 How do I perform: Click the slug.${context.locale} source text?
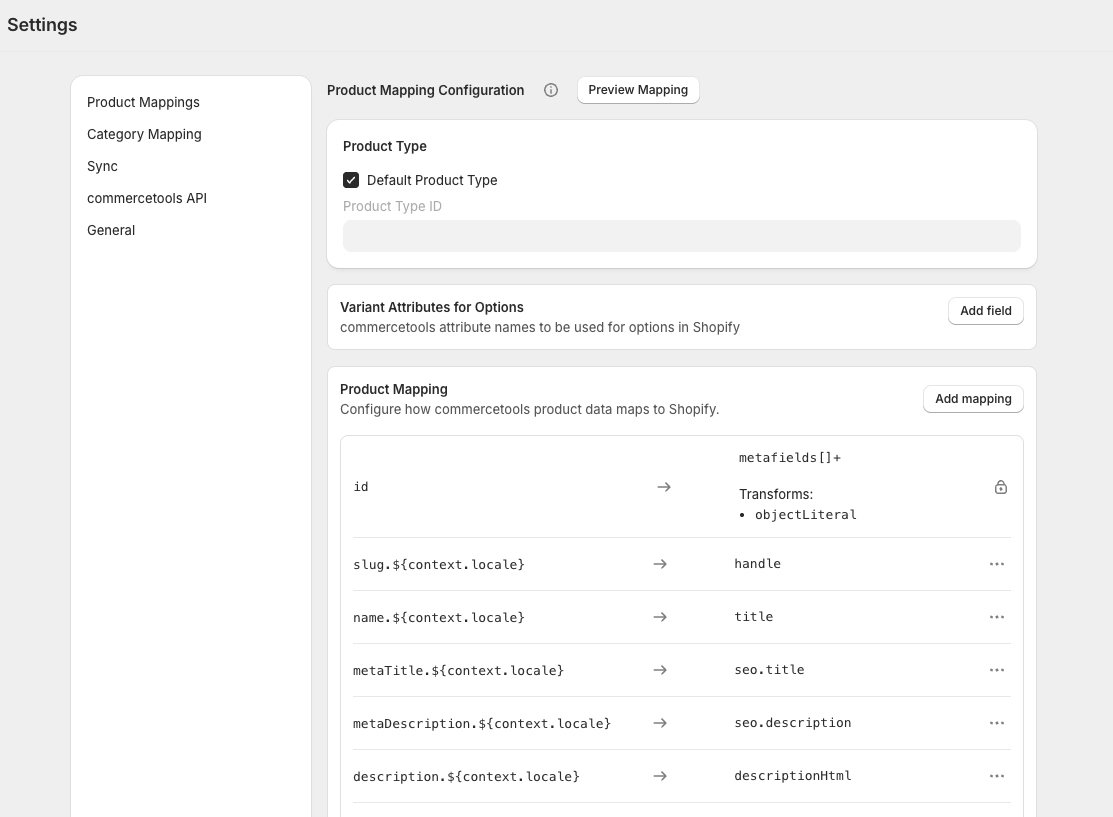pos(439,564)
